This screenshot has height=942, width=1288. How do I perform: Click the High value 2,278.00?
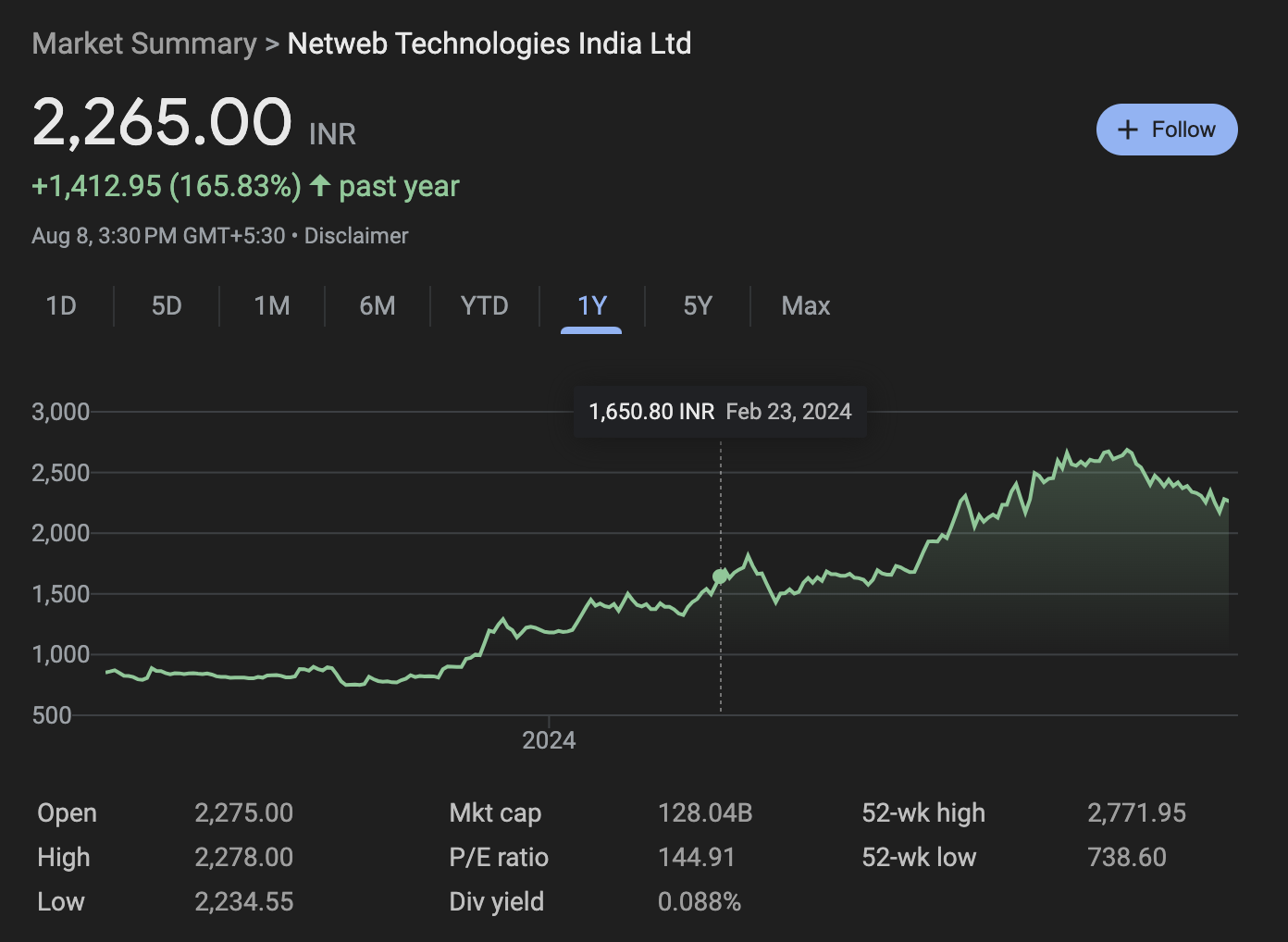[244, 857]
